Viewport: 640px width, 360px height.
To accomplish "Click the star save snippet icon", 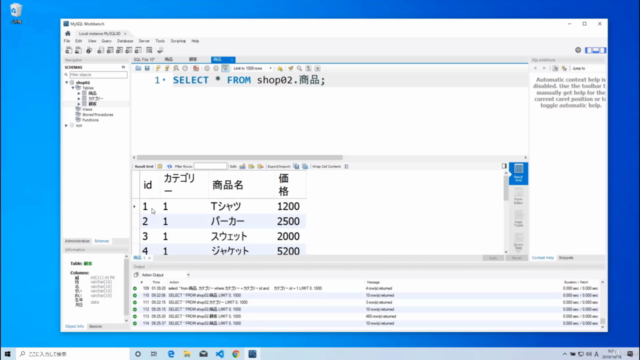I will click(x=280, y=68).
